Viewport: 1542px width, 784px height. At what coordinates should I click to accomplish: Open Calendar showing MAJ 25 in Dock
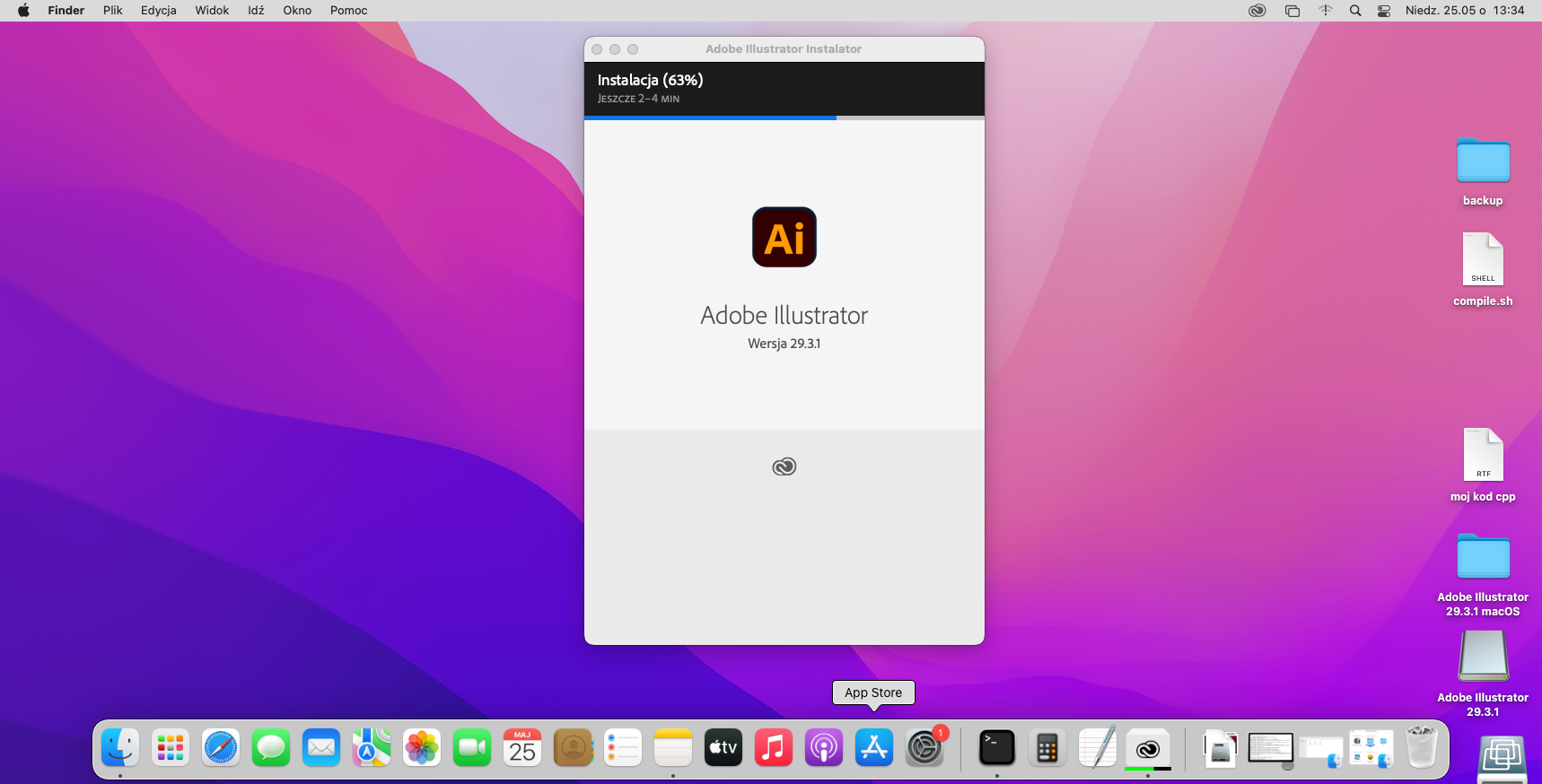[522, 747]
